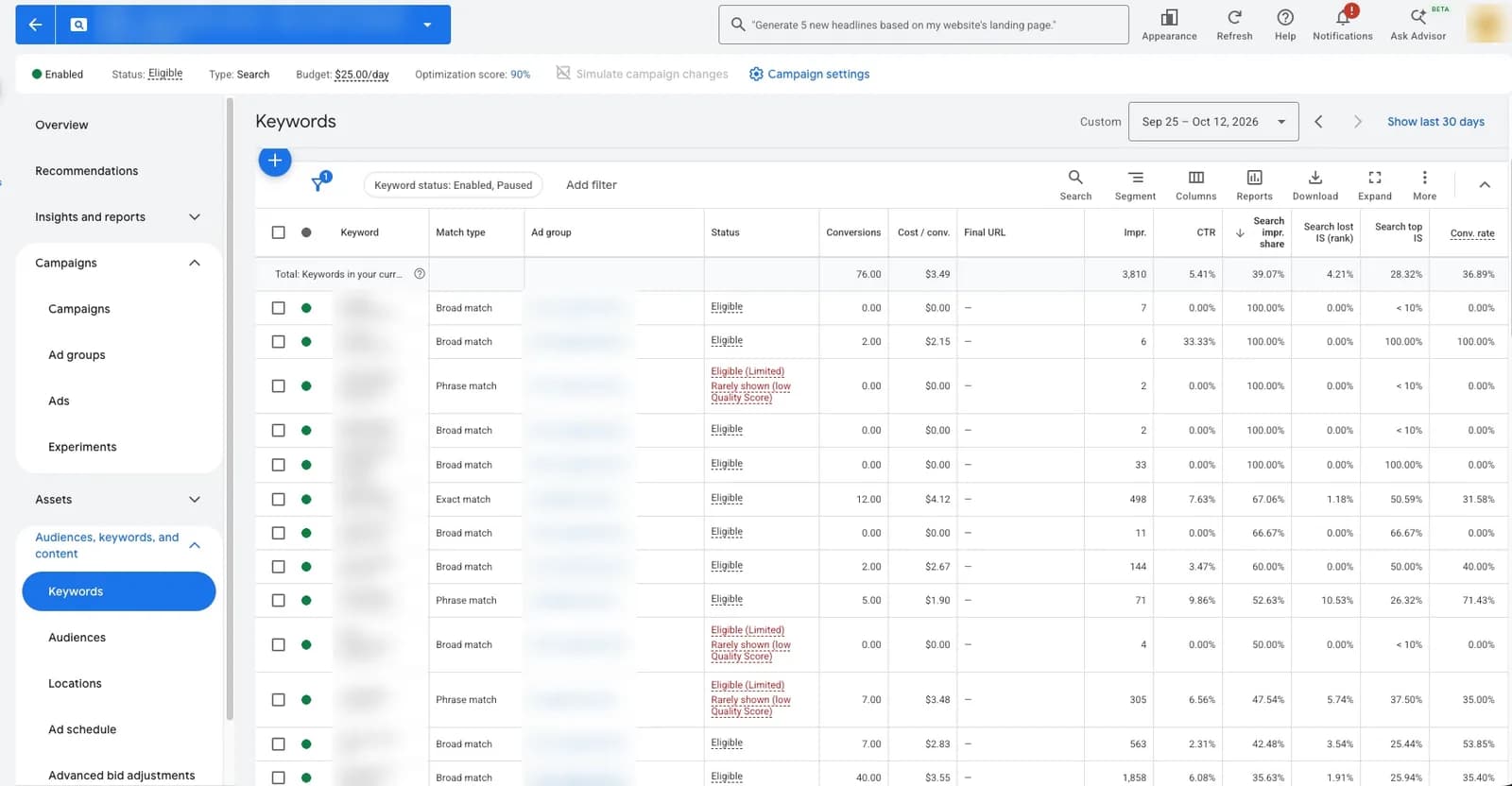Check the keyword row with 498 impressions
Viewport: 1512px width, 786px height.
tap(278, 499)
